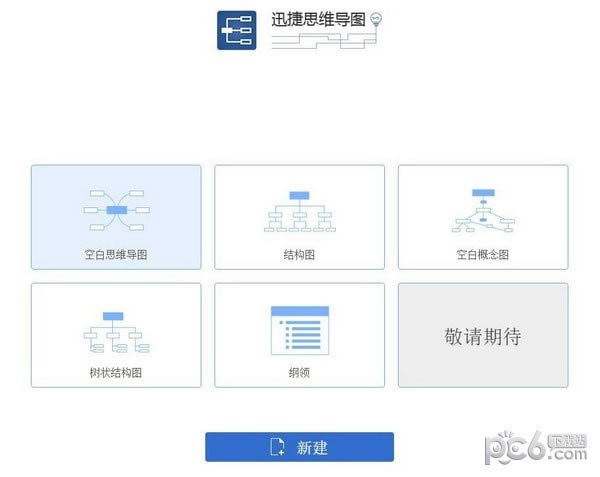The width and height of the screenshot is (600, 477).
Task: Click the lightbulb icon beside the title
Action: (376, 20)
